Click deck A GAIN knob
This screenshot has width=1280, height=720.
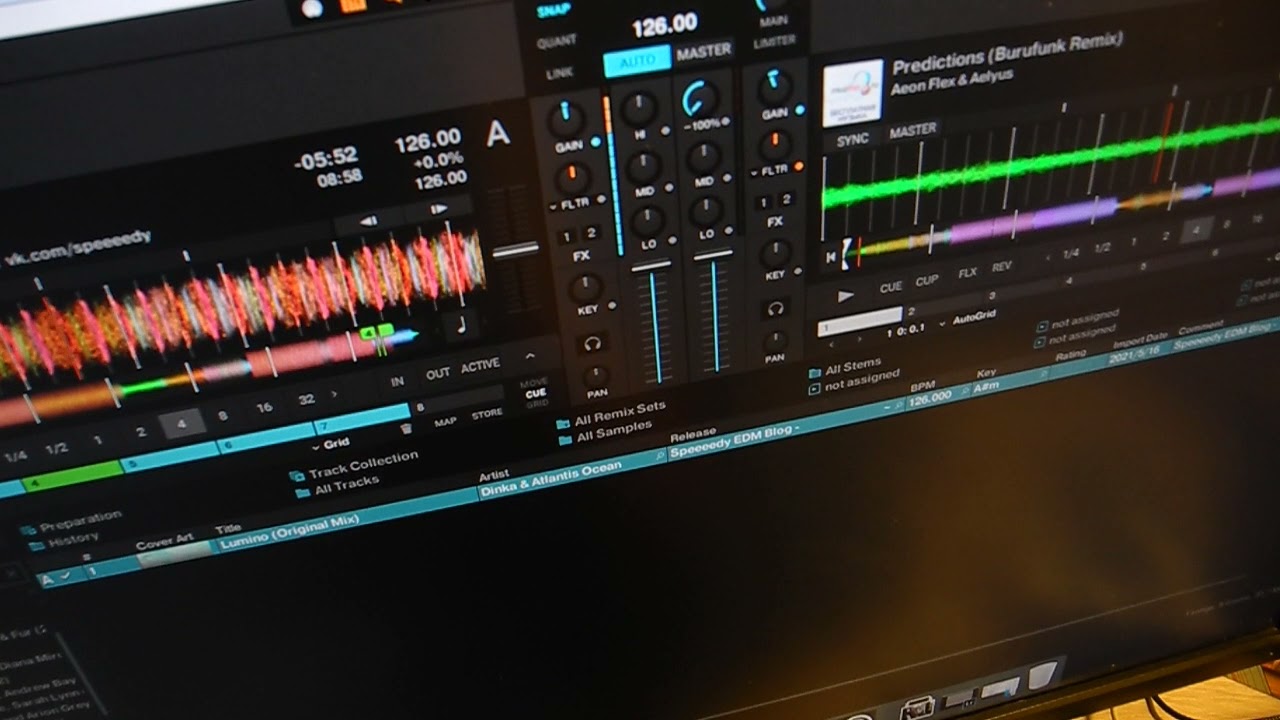pyautogui.click(x=566, y=119)
